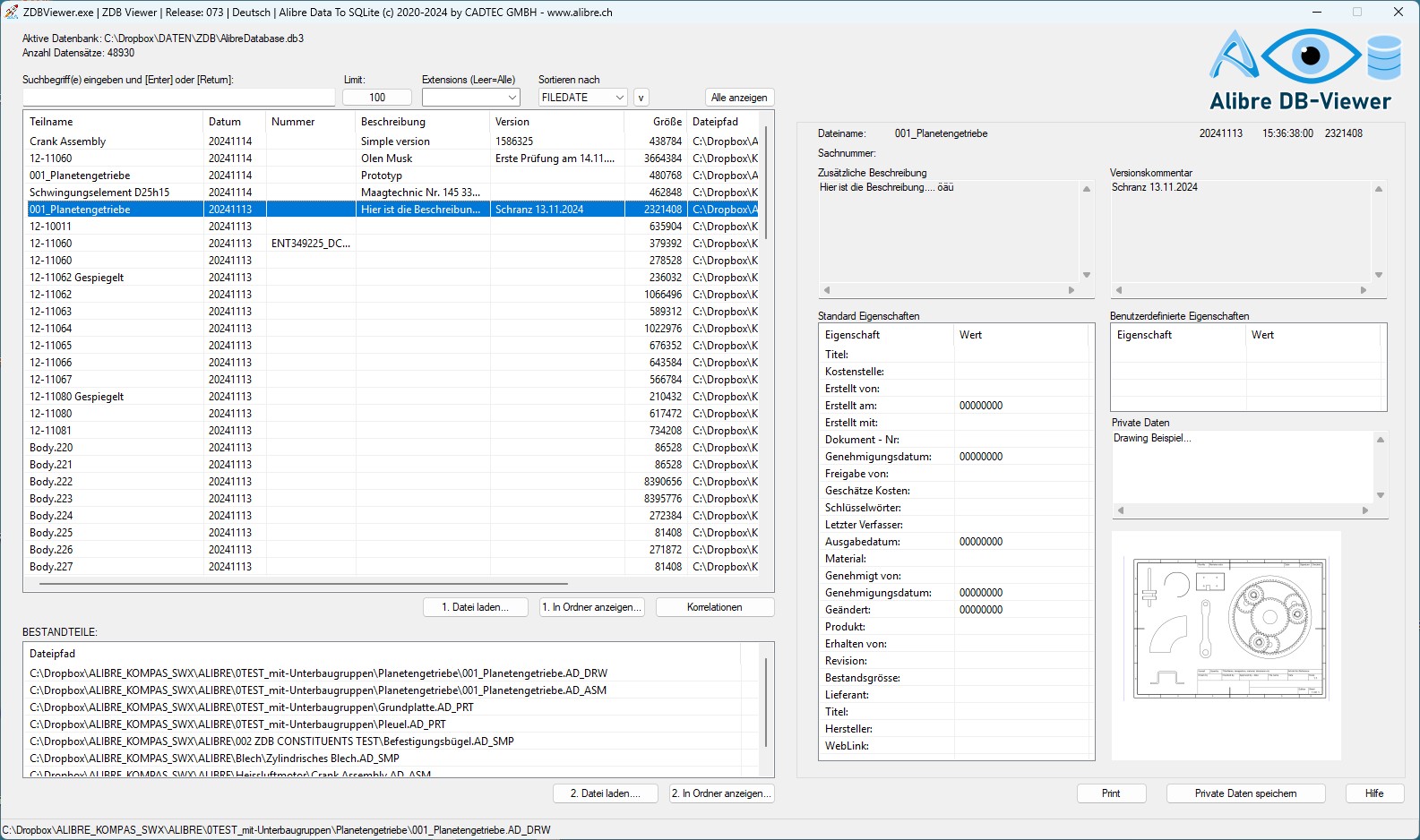Image resolution: width=1420 pixels, height=840 pixels.
Task: Click the 2. Datei laden... button
Action: point(606,793)
